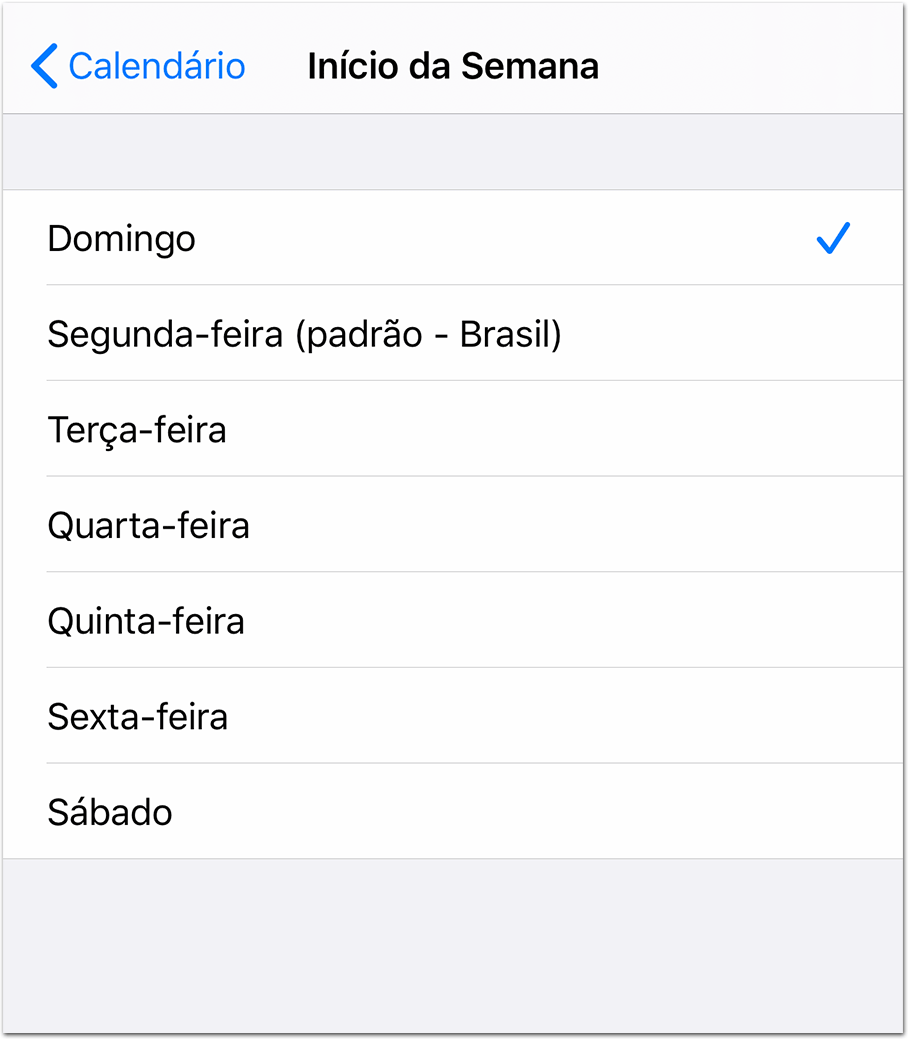Choose Sexta-feira as first weekday

tap(454, 715)
